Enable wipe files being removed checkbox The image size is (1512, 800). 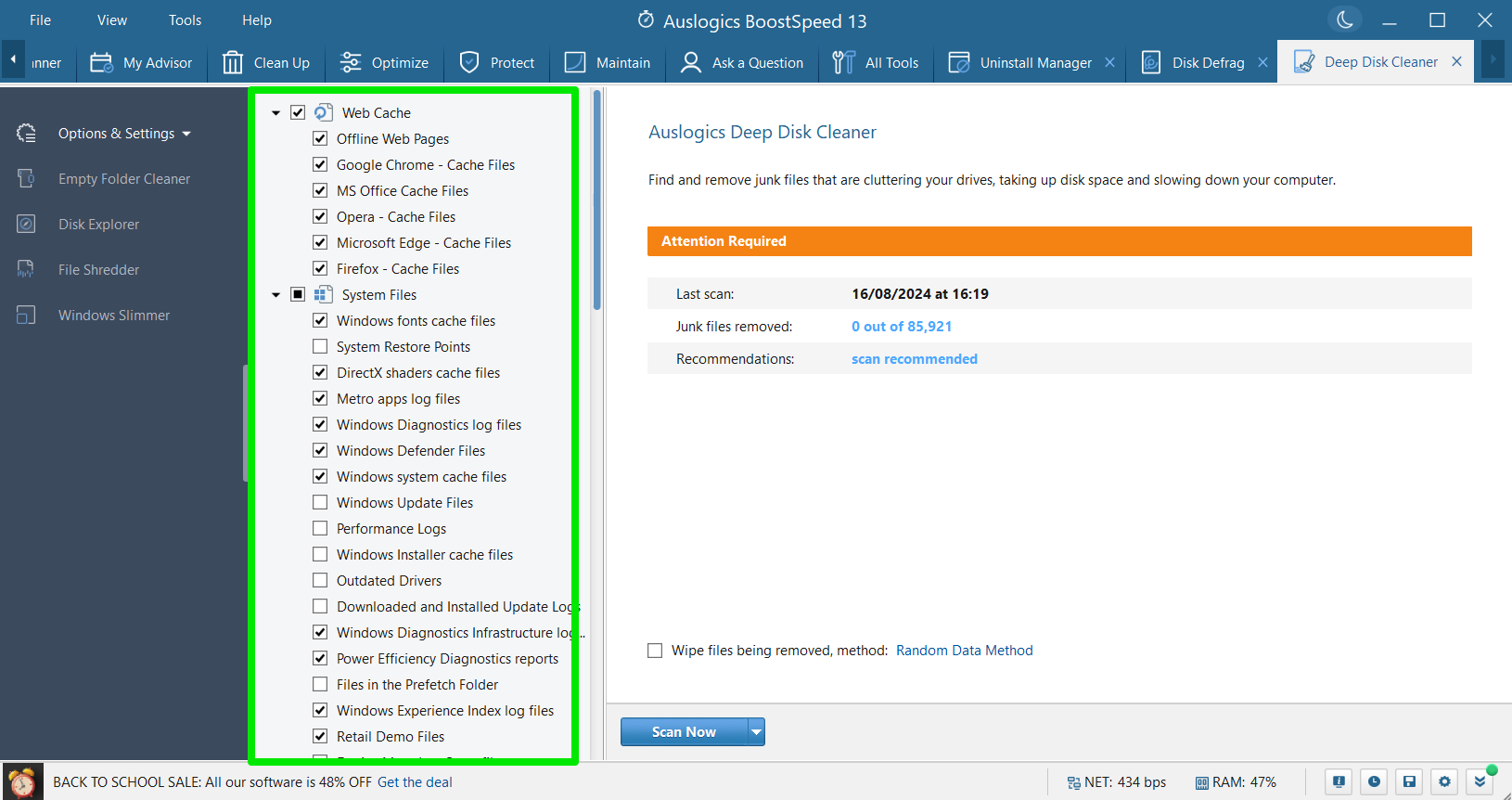[x=655, y=651]
